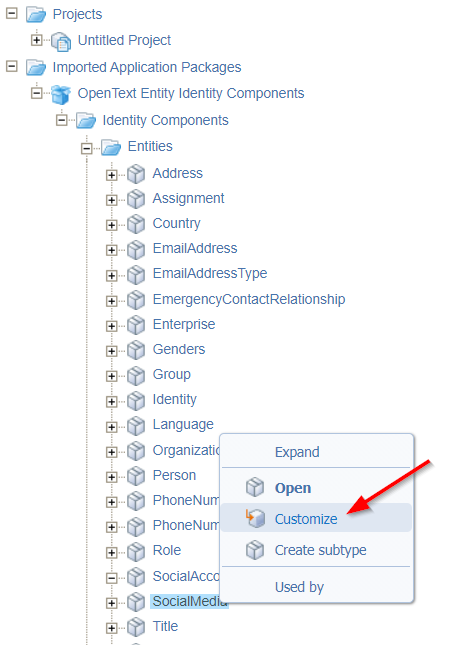455x645 pixels.
Task: Collapse the Entities folder node
Action: coord(87,148)
